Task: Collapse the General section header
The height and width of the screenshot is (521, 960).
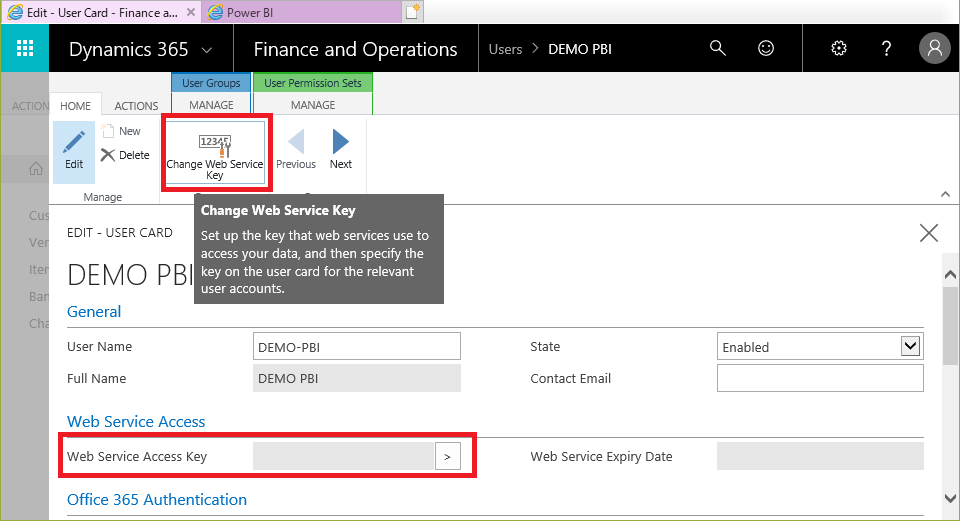Action: pos(94,312)
